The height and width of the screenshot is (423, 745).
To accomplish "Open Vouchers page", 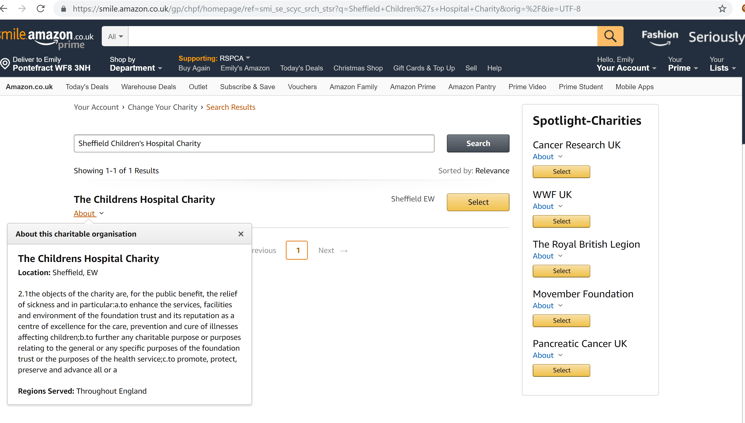I will [x=302, y=87].
